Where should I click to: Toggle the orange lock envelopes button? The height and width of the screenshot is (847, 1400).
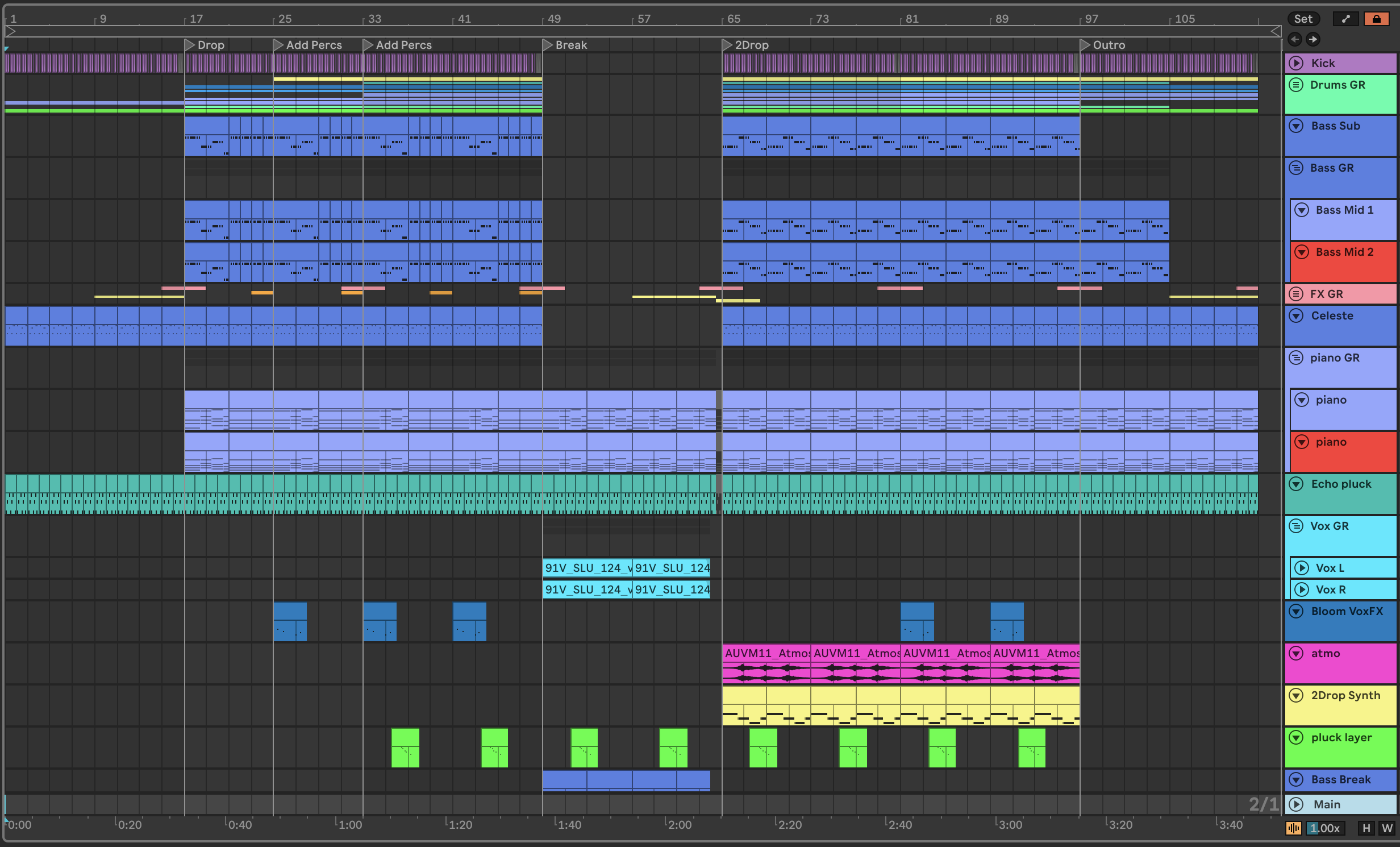[x=1376, y=19]
